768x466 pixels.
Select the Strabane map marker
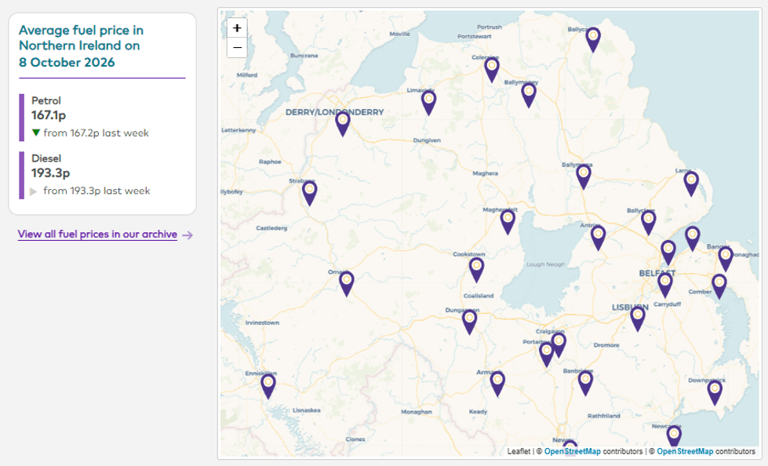pos(309,193)
